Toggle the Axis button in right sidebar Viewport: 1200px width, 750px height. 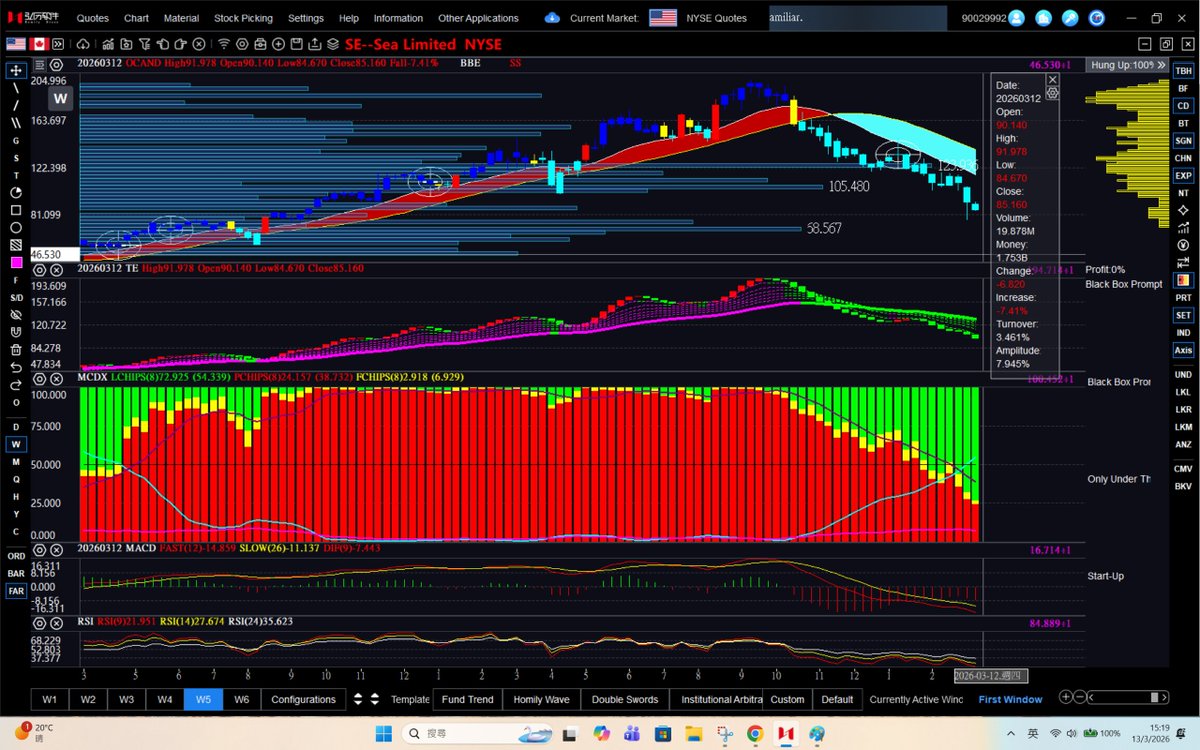(1183, 350)
